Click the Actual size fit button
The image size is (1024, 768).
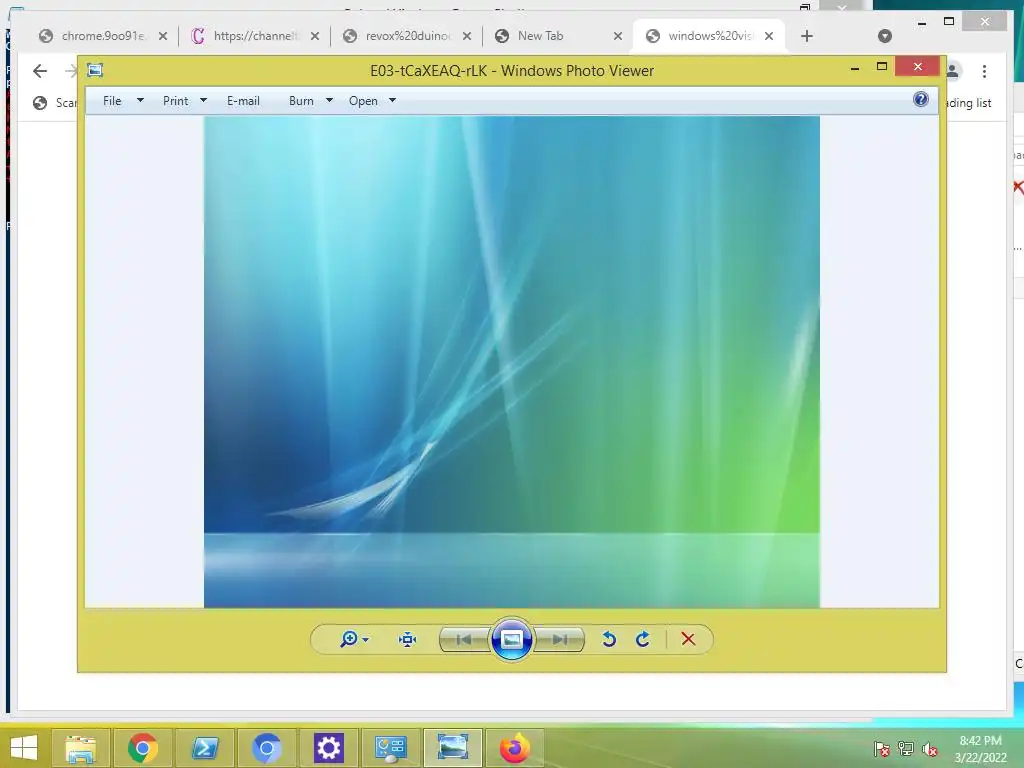click(x=408, y=639)
